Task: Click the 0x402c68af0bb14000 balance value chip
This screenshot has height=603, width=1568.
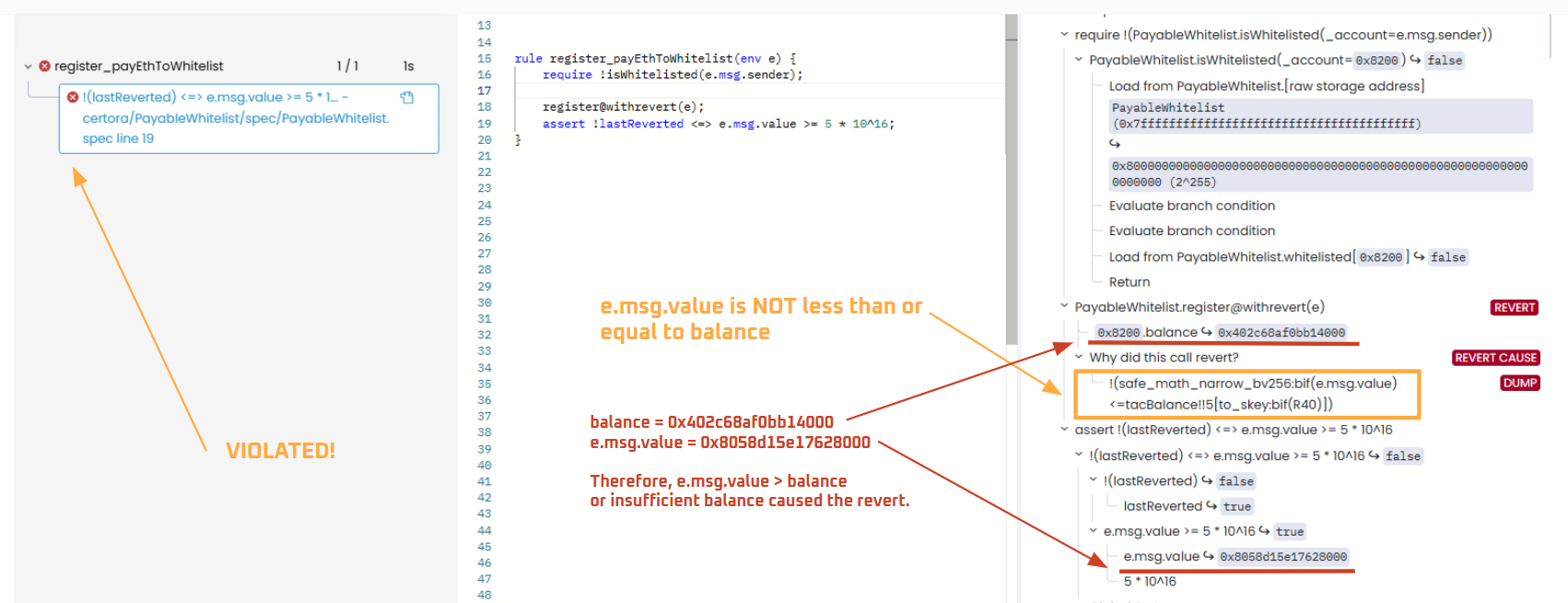Action: coord(1281,333)
